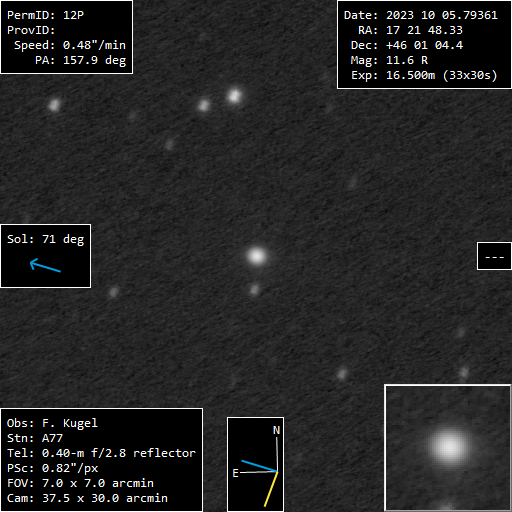Open the zoomed comet inset thumbnail
Screen dimensions: 512x512
[448, 448]
